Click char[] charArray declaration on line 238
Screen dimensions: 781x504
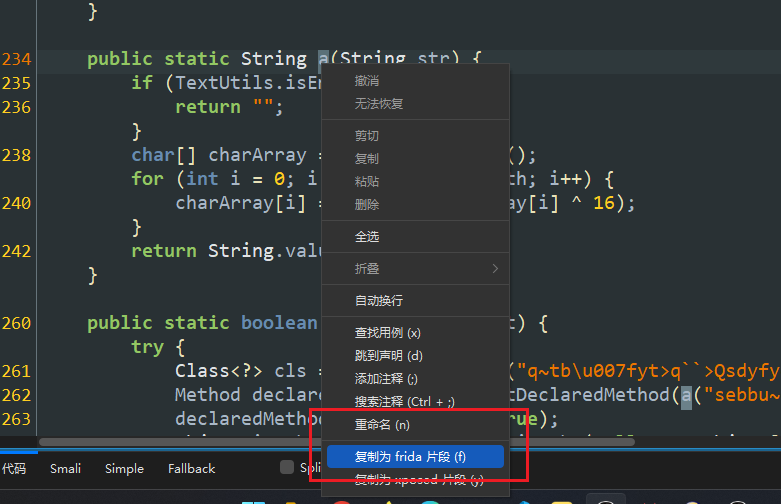219,155
